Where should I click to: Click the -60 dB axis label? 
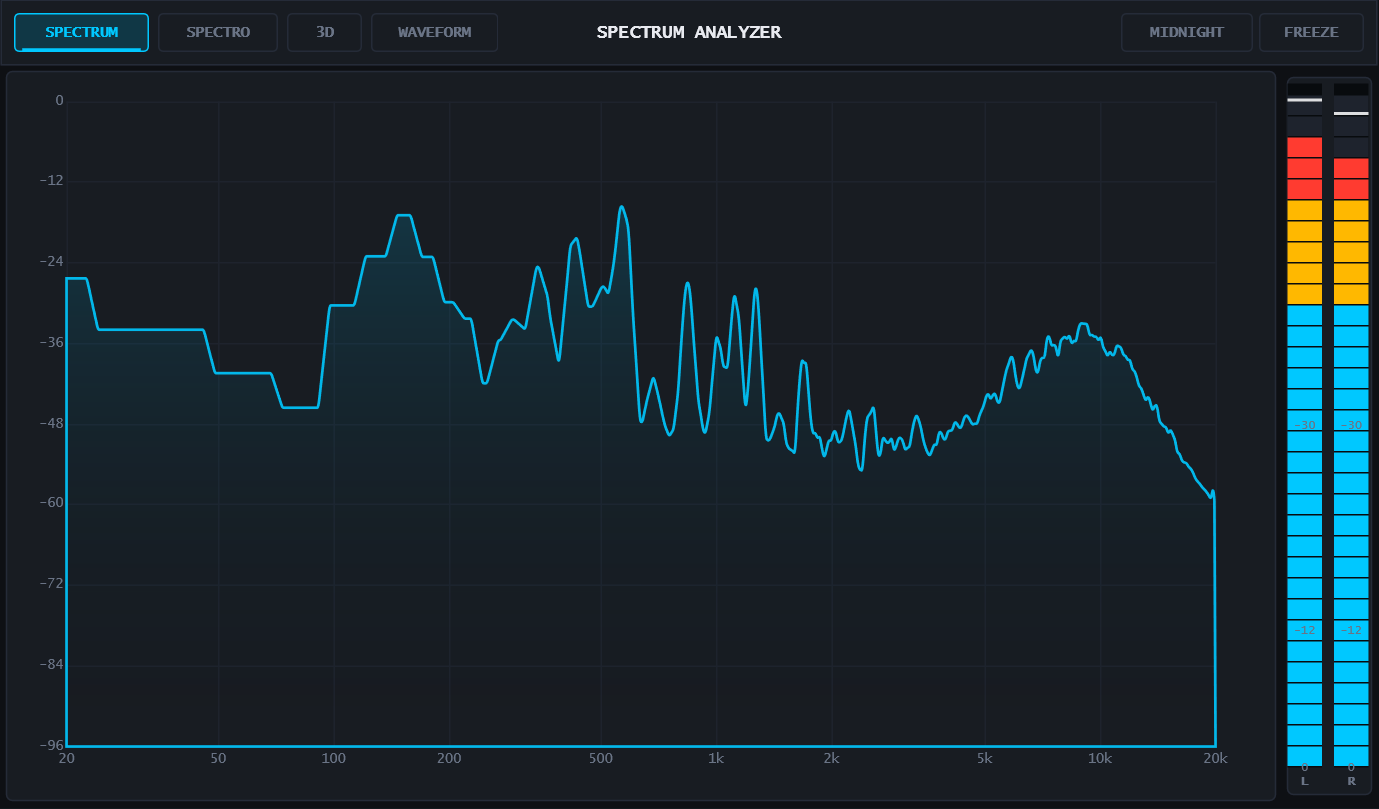point(50,504)
